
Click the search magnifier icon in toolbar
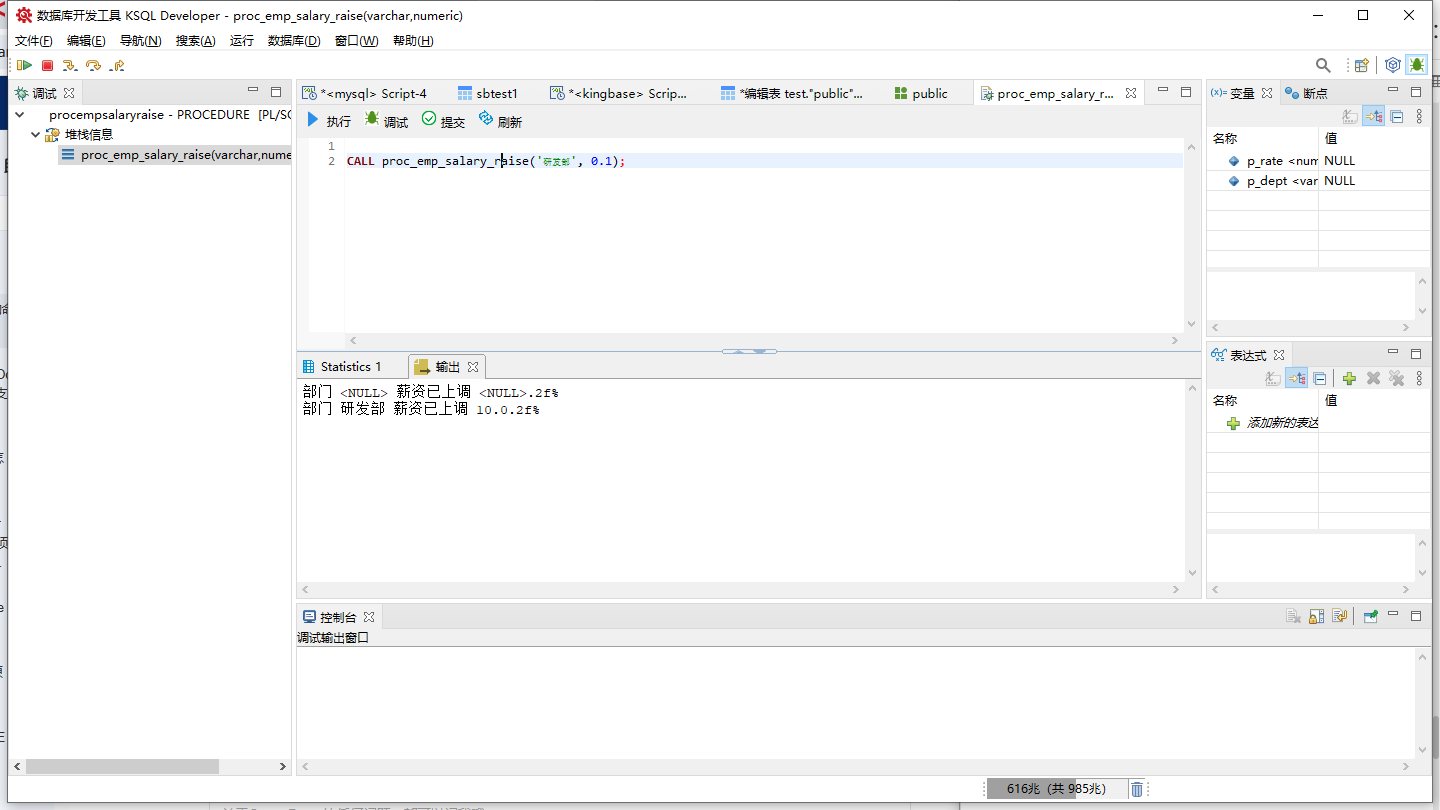coord(1323,65)
